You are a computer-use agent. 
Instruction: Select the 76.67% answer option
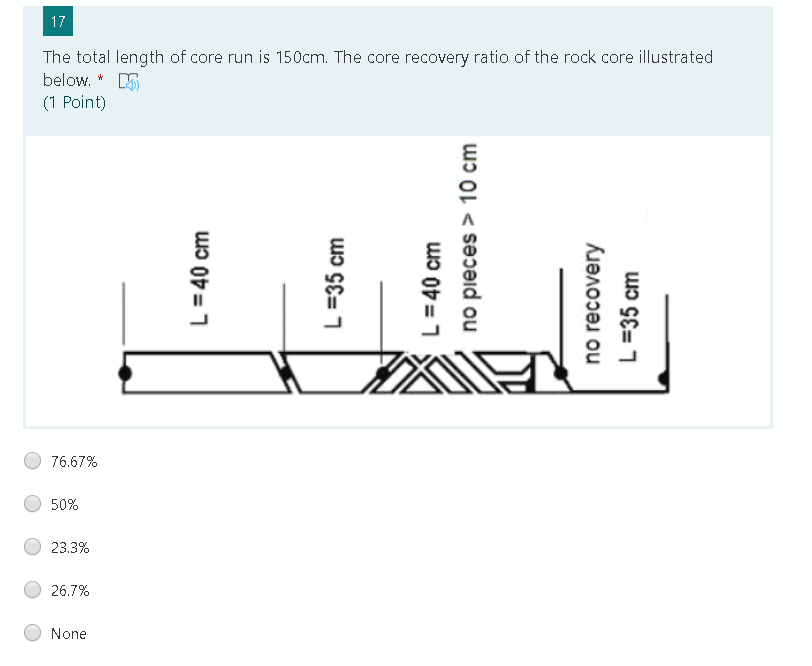click(x=32, y=461)
